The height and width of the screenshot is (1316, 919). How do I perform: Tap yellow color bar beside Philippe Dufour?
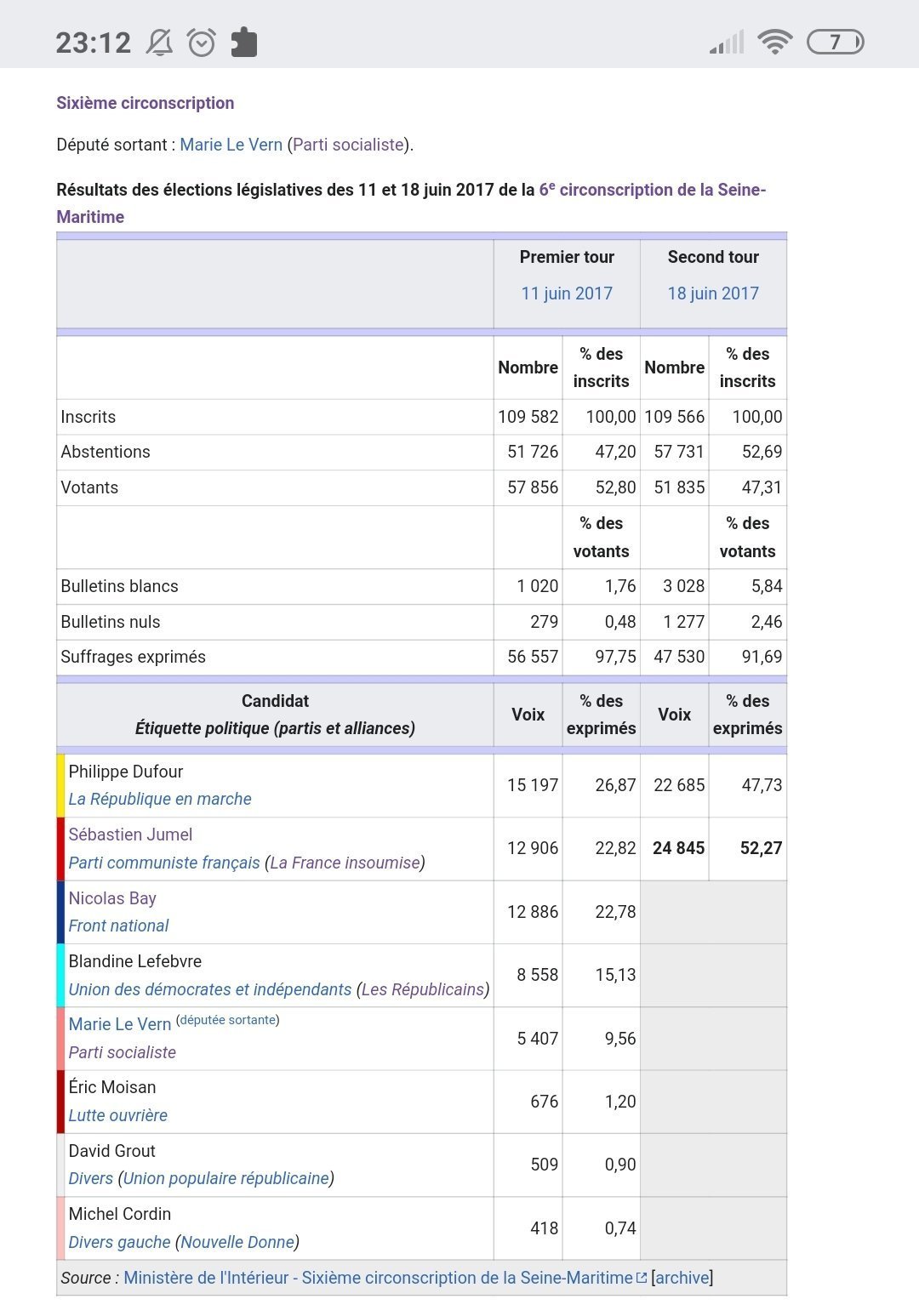[x=60, y=785]
